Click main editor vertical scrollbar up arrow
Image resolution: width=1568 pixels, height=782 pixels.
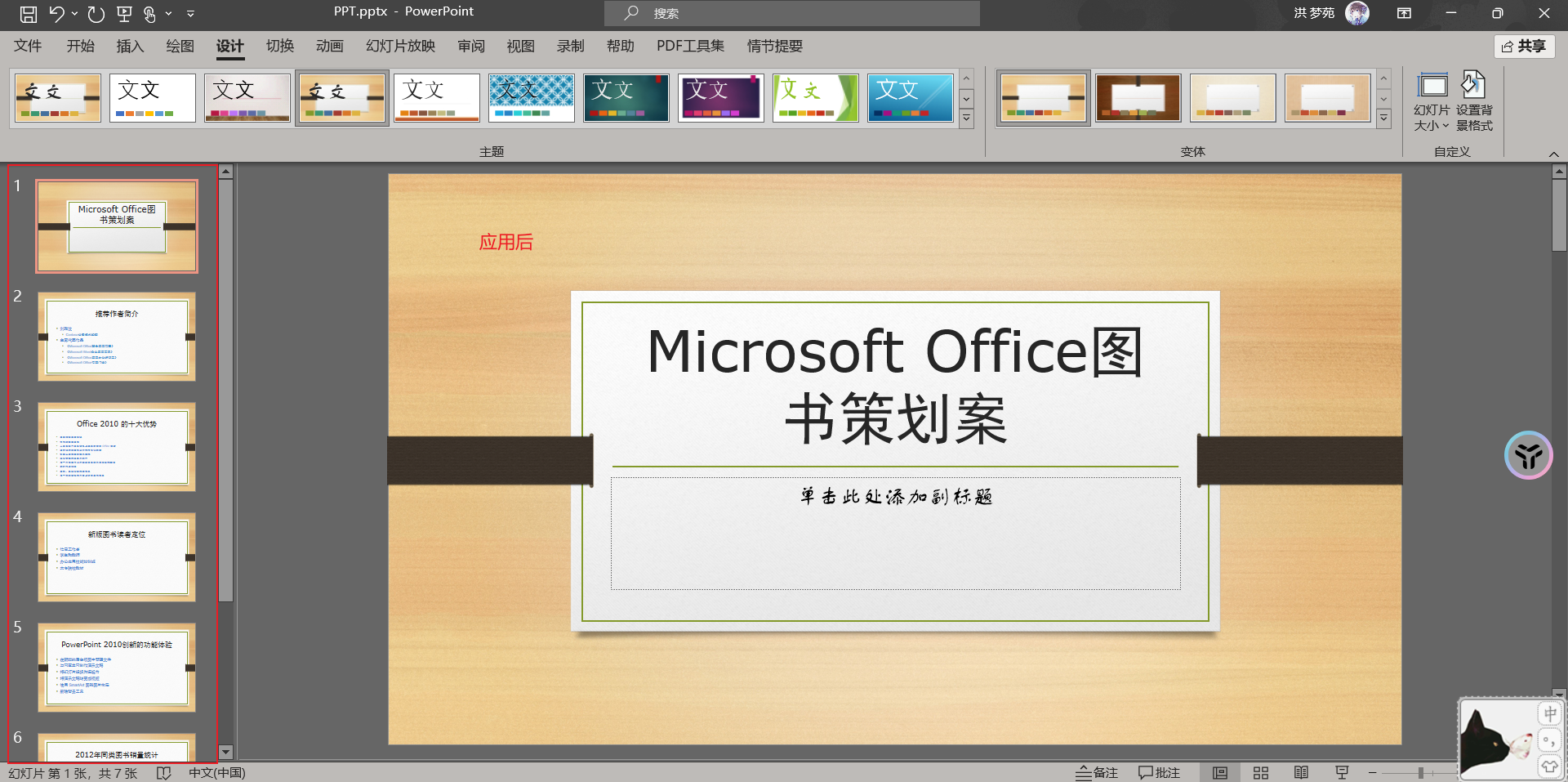pyautogui.click(x=1559, y=172)
